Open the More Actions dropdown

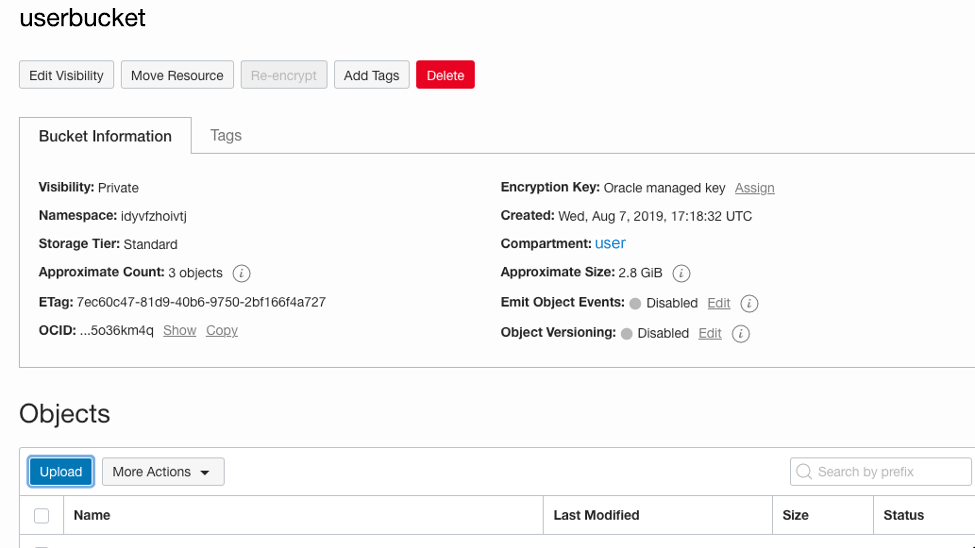point(162,472)
